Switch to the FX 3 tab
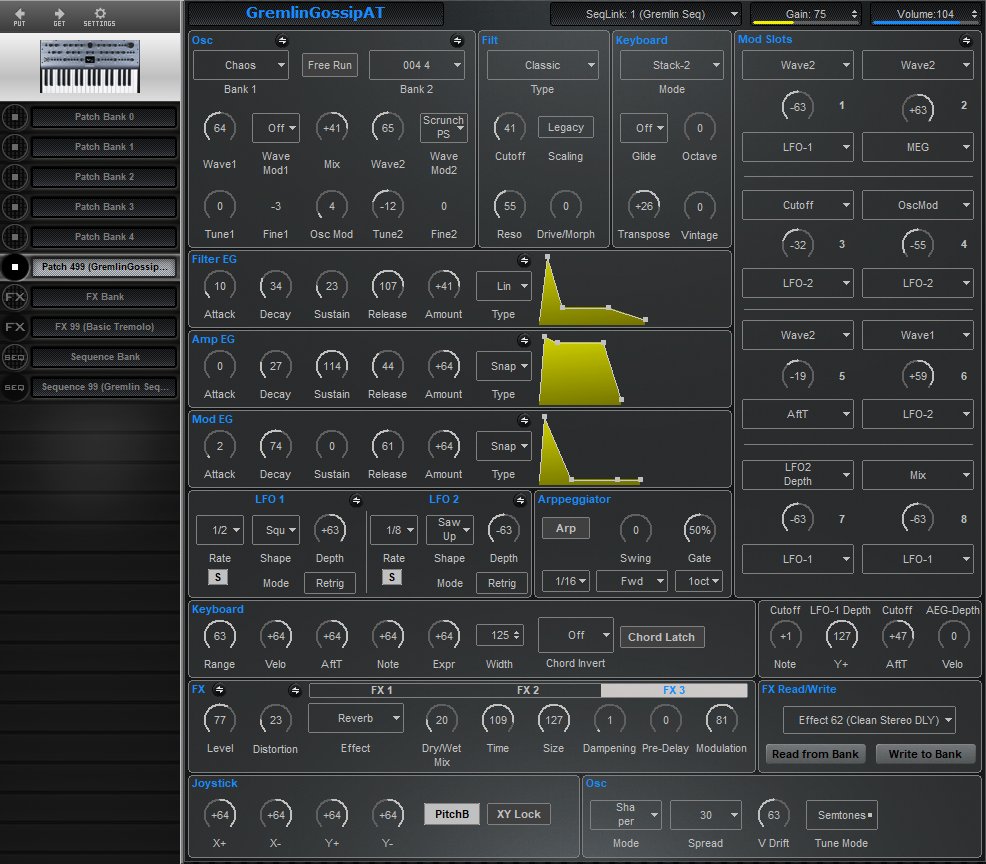The width and height of the screenshot is (986, 864). click(x=674, y=690)
